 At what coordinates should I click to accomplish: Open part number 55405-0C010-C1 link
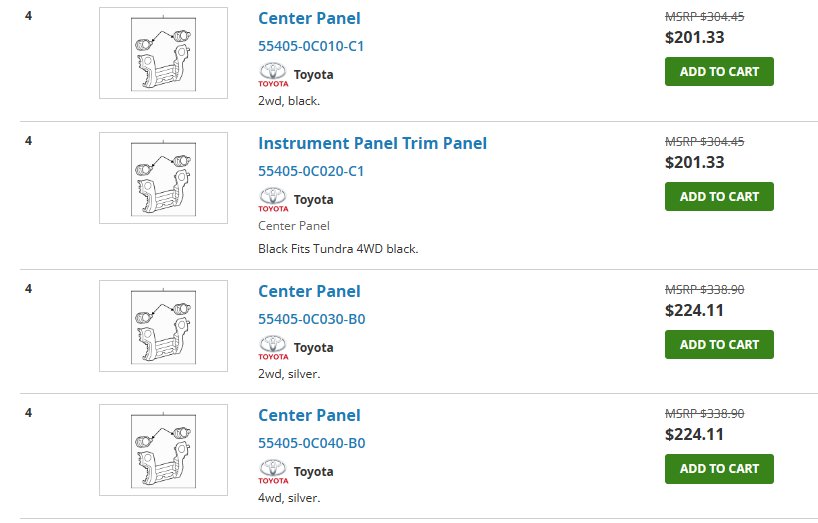(x=311, y=46)
